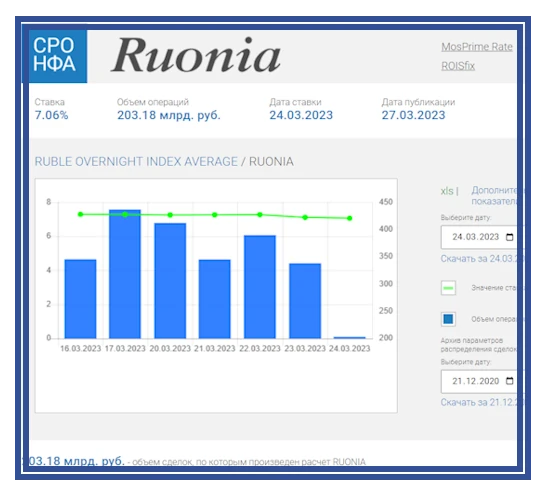Click the Ruonia title heading
This screenshot has width=550, height=500.
point(196,55)
